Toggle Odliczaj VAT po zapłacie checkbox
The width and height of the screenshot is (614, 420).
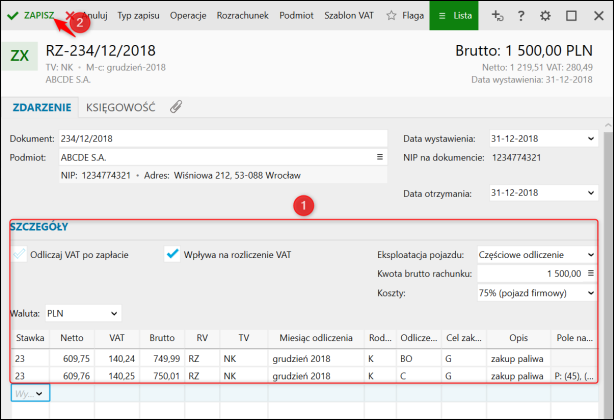(x=19, y=254)
